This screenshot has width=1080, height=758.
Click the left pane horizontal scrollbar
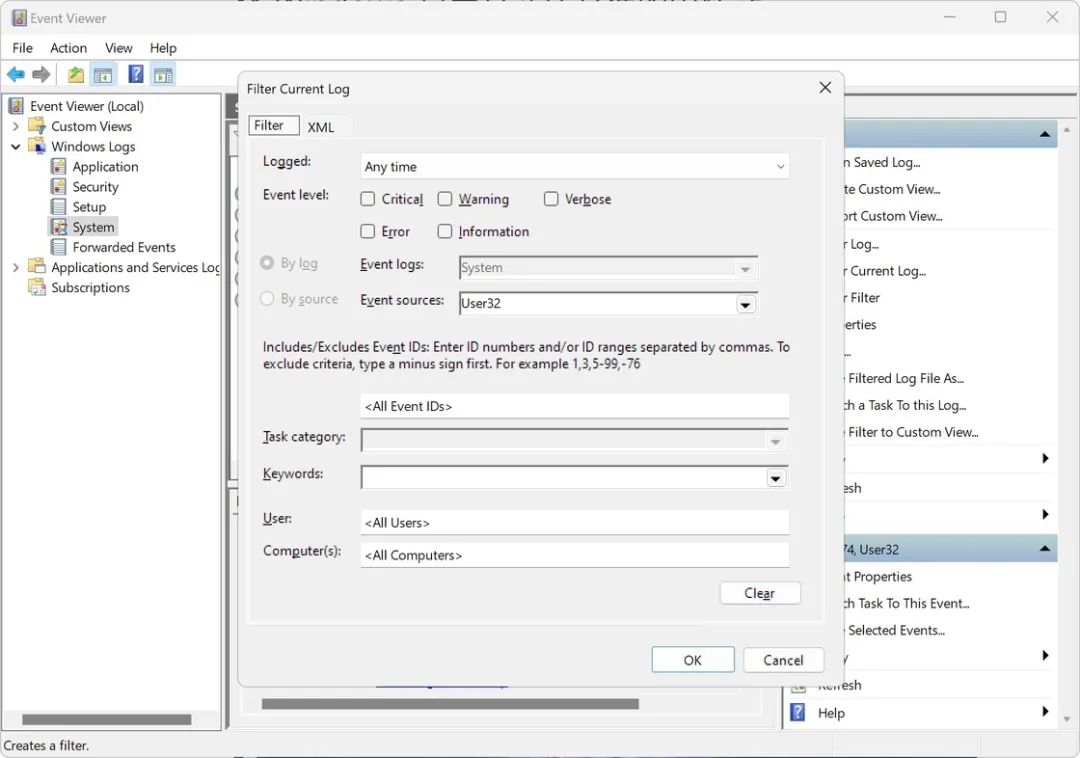point(106,719)
